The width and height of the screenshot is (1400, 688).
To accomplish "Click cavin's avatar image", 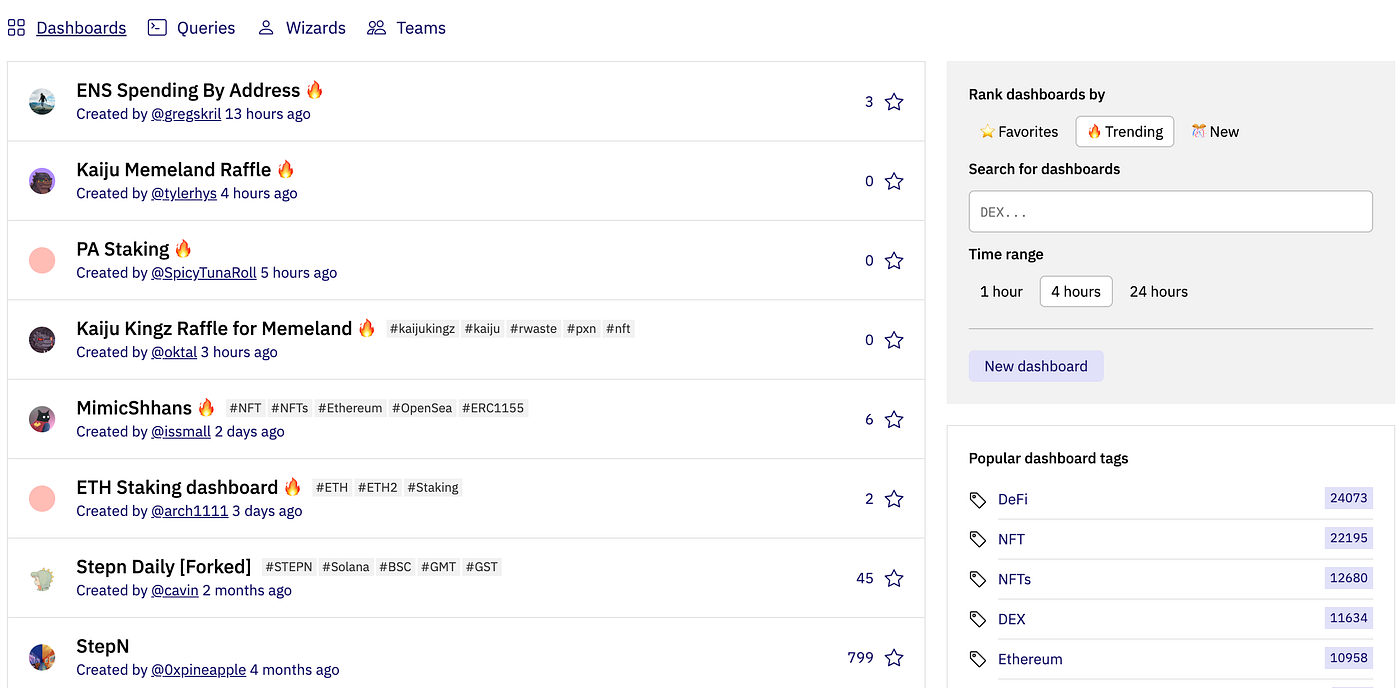I will (42, 578).
